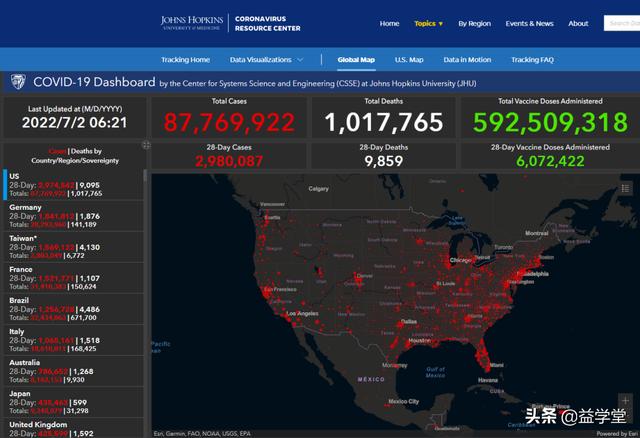Screen dimensions: 640x438
Task: Click the Total Cases value 87,769,922
Action: [x=229, y=122]
